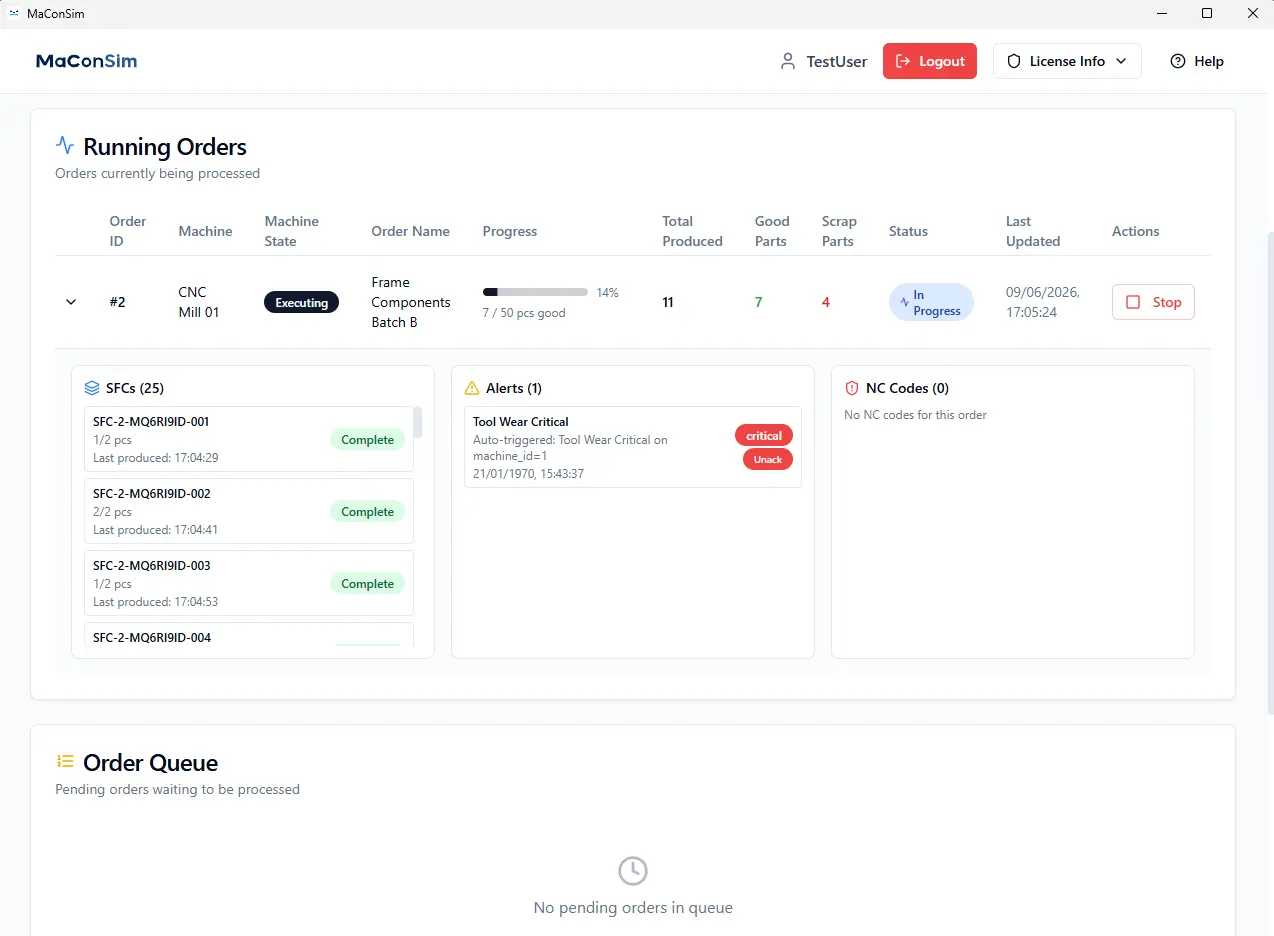Click Complete badge for SFC-2-MQ6RI9ID-001

367,439
